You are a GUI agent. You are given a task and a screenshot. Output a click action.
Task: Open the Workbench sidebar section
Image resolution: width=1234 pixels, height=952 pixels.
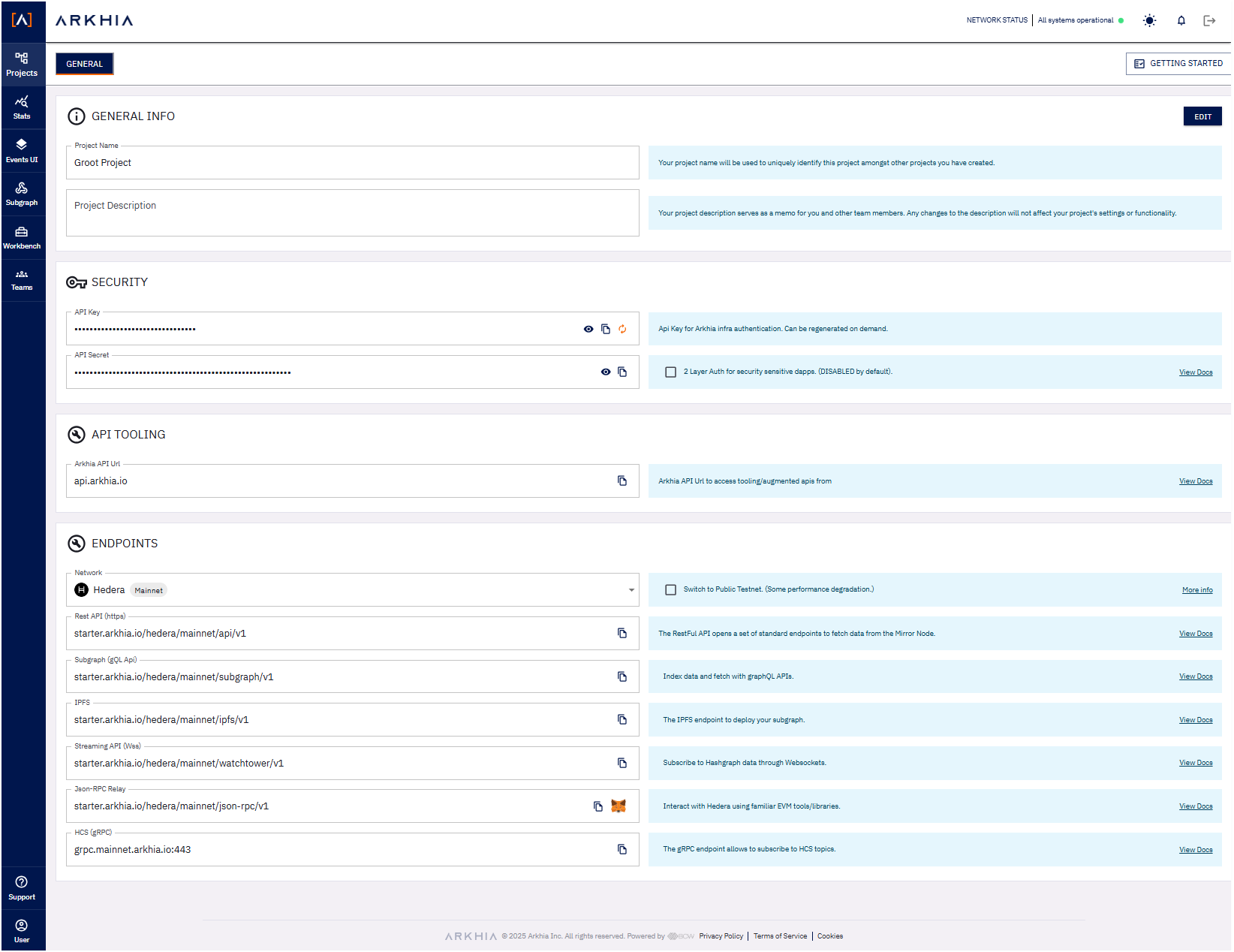(22, 237)
